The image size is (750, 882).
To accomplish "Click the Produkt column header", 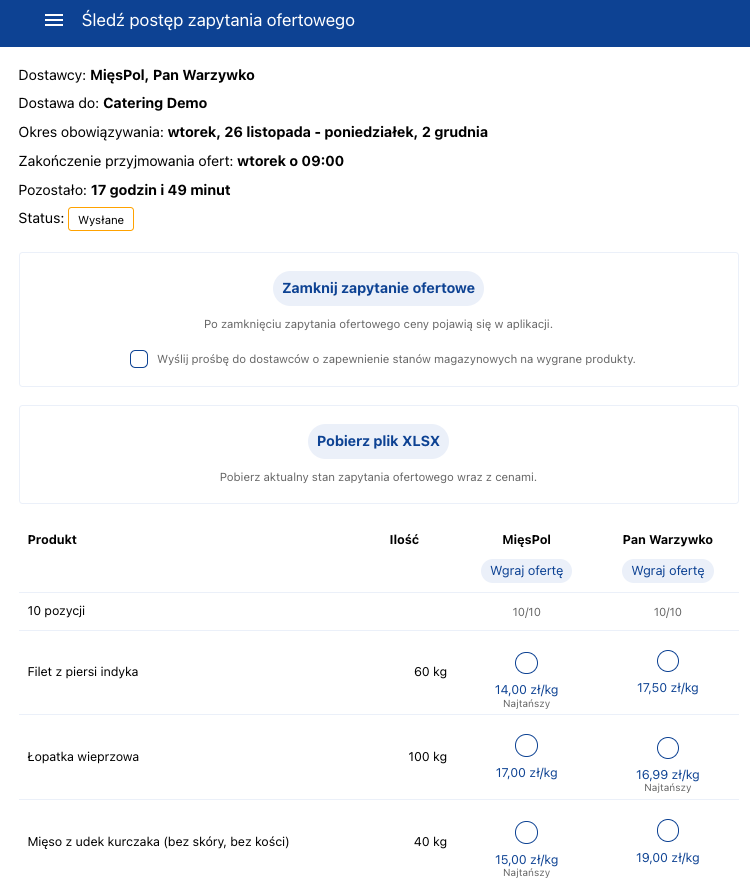I will pyautogui.click(x=52, y=539).
